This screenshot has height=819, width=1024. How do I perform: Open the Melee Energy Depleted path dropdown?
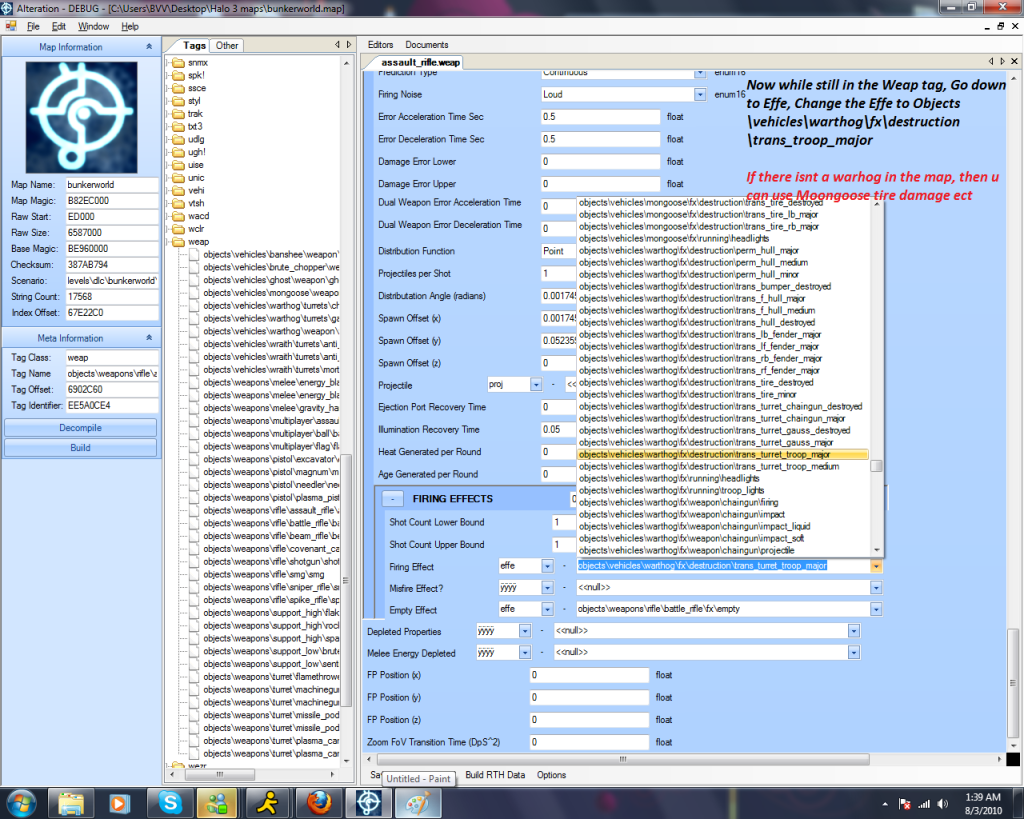854,652
